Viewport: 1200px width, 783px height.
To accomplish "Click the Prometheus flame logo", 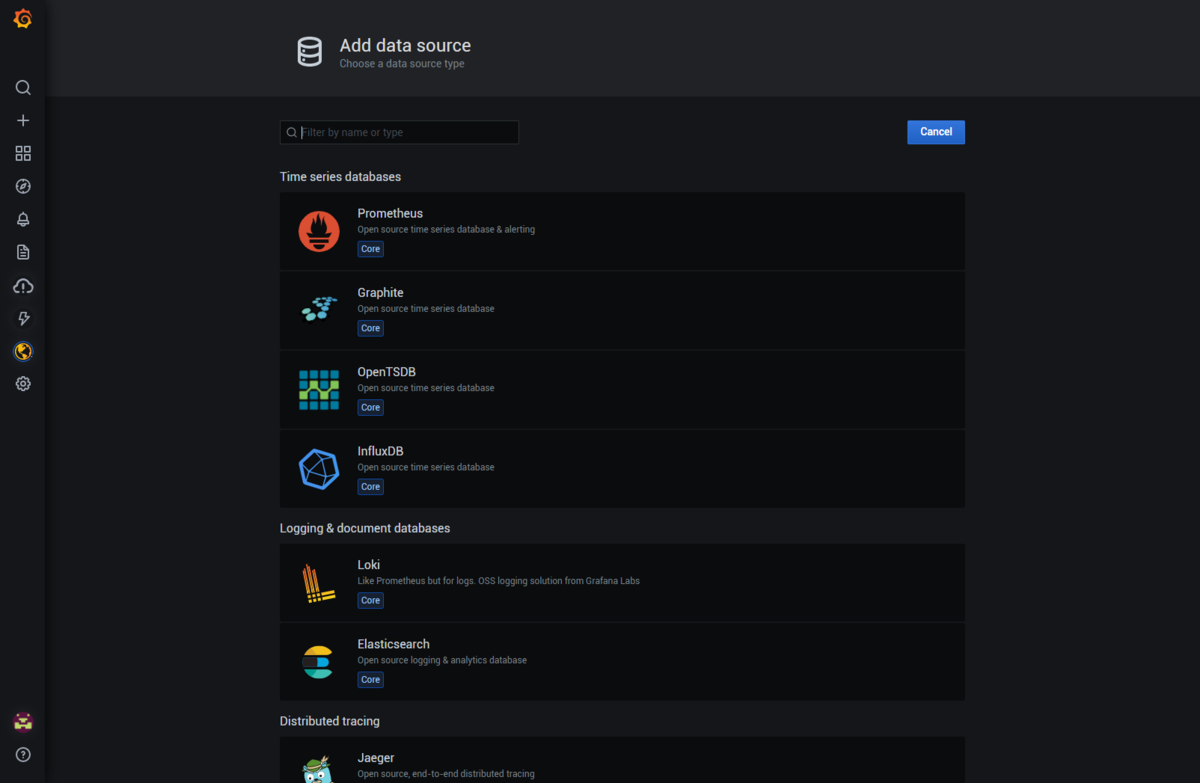I will click(x=319, y=231).
